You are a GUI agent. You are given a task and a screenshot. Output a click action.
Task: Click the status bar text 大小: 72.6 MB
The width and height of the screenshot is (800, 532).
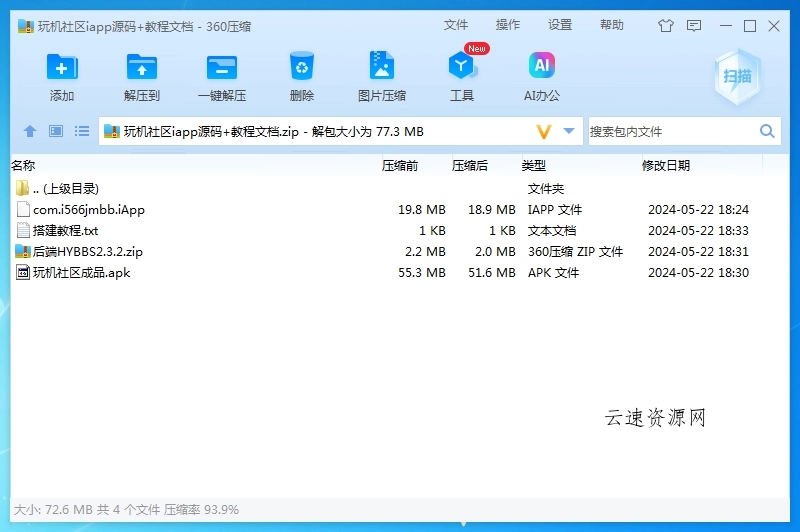53,509
